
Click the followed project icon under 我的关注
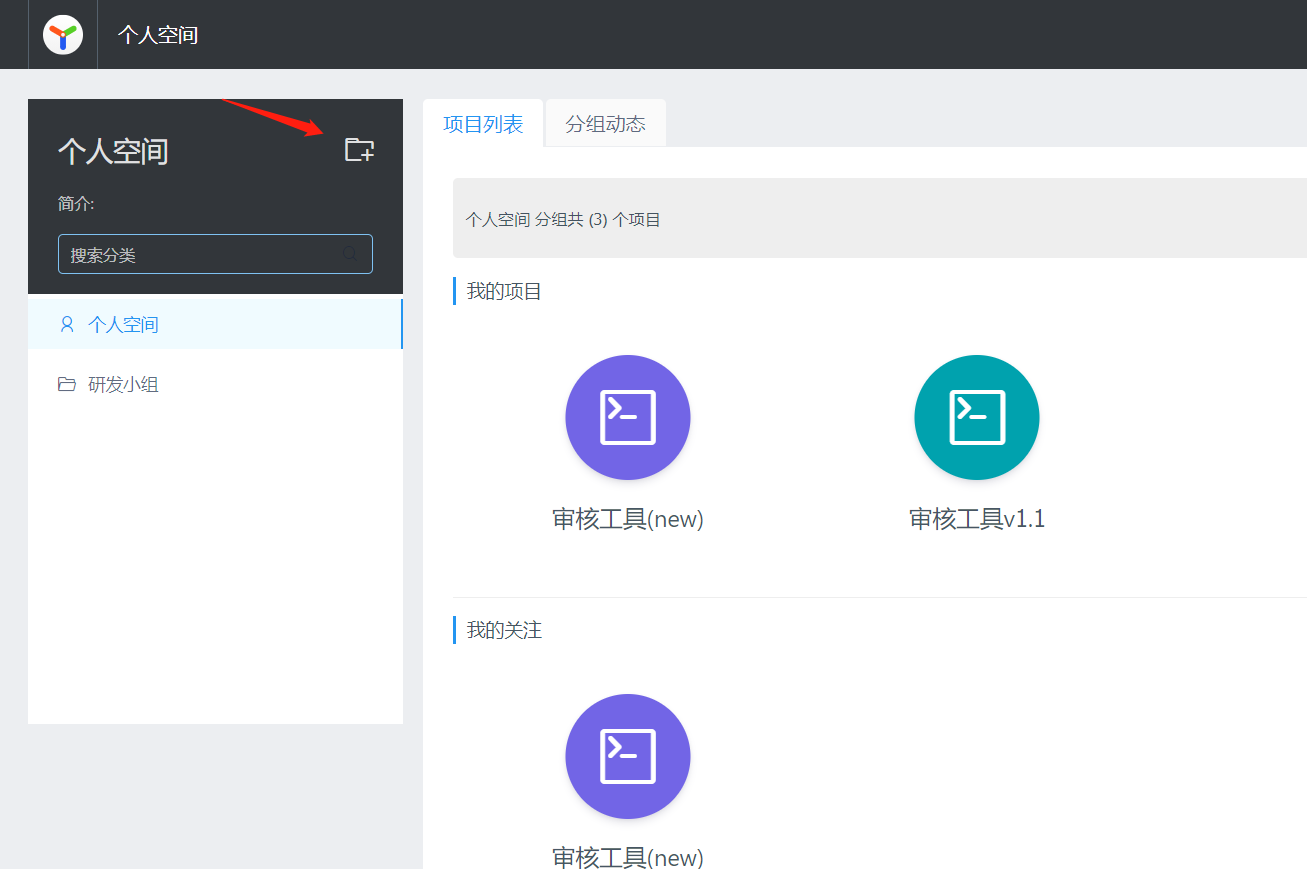[628, 757]
